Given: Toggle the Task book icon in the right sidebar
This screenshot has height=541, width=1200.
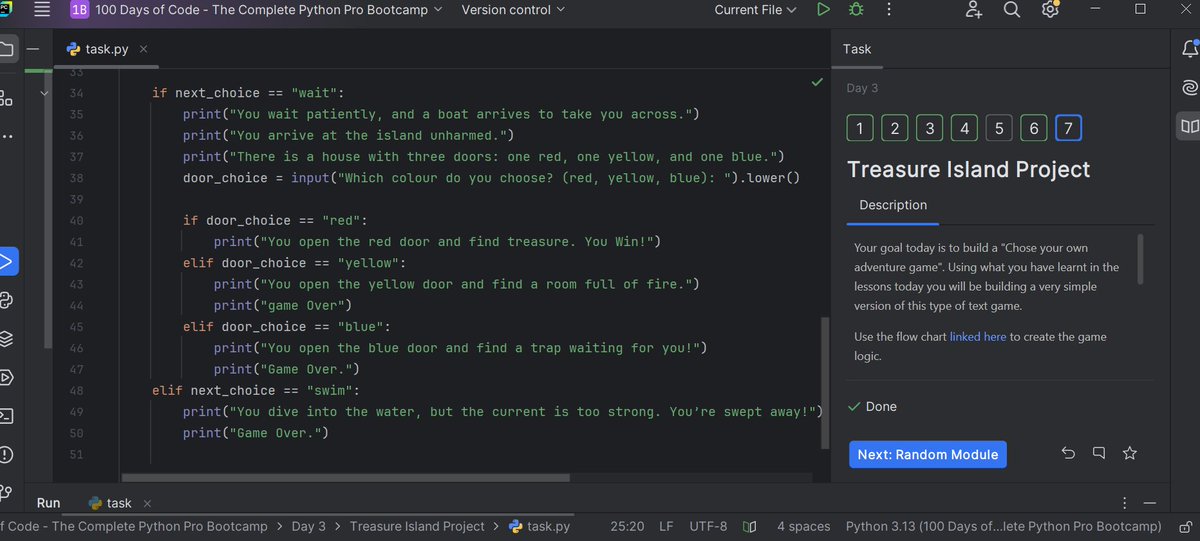Looking at the screenshot, I should click(x=1189, y=126).
